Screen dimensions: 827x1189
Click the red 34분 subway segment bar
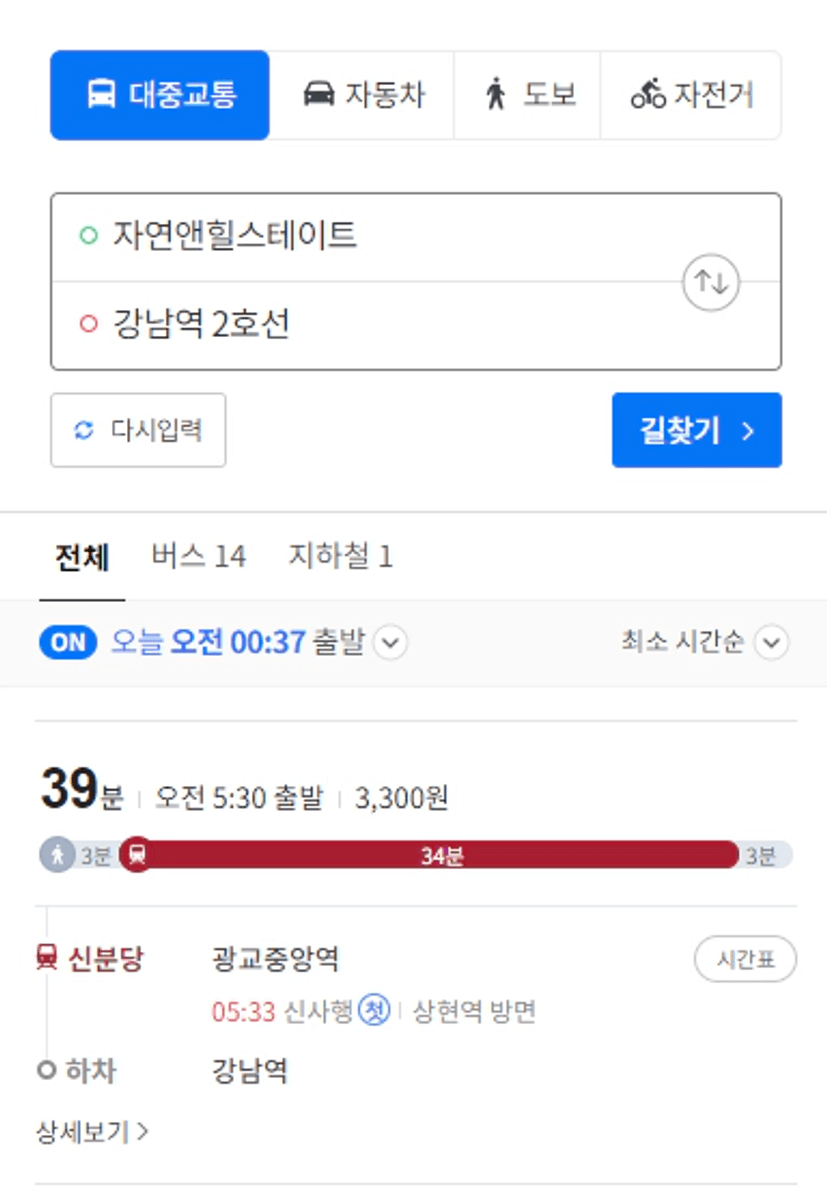[x=442, y=855]
